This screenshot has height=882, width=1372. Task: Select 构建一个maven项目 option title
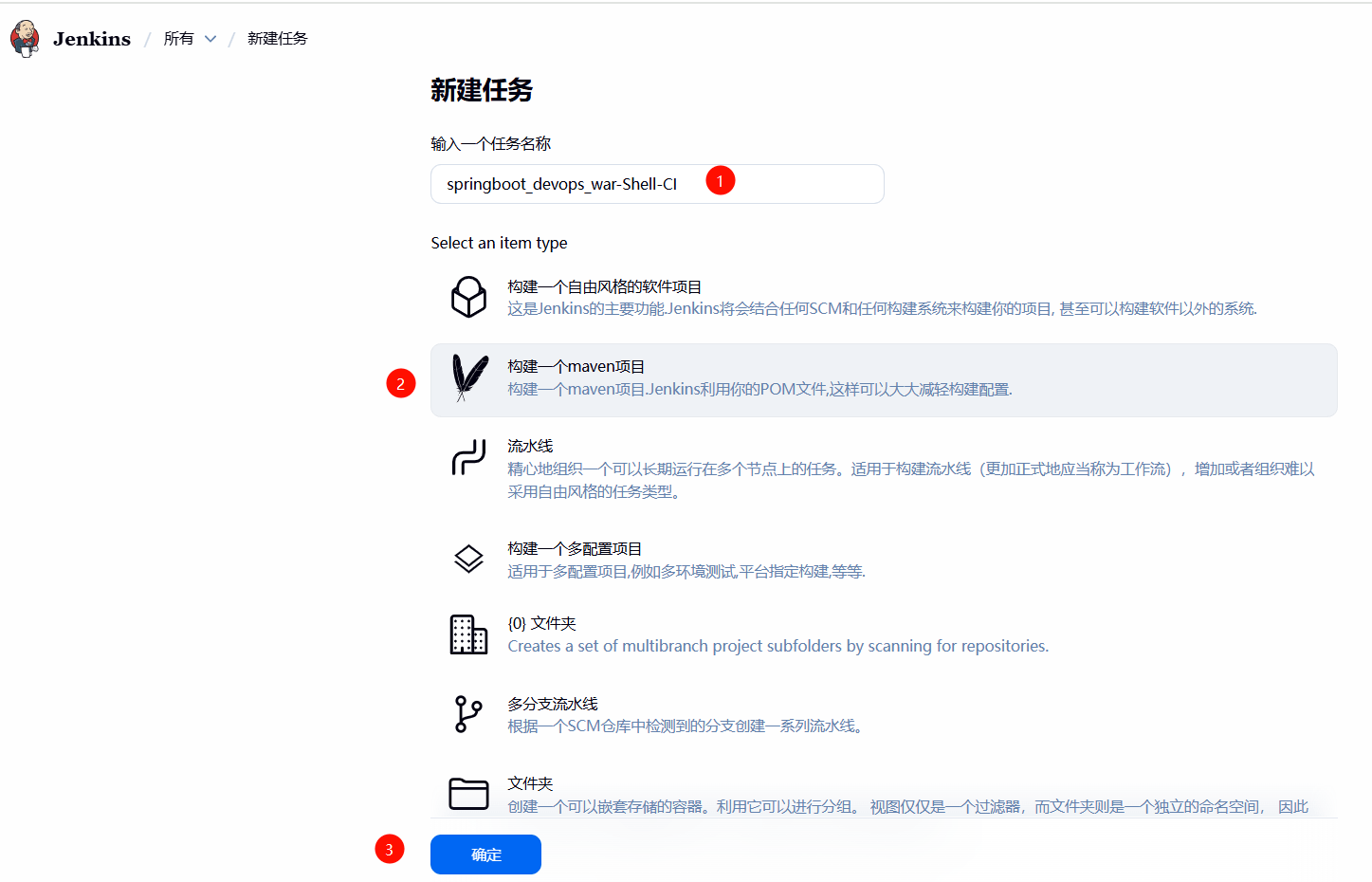(x=576, y=366)
